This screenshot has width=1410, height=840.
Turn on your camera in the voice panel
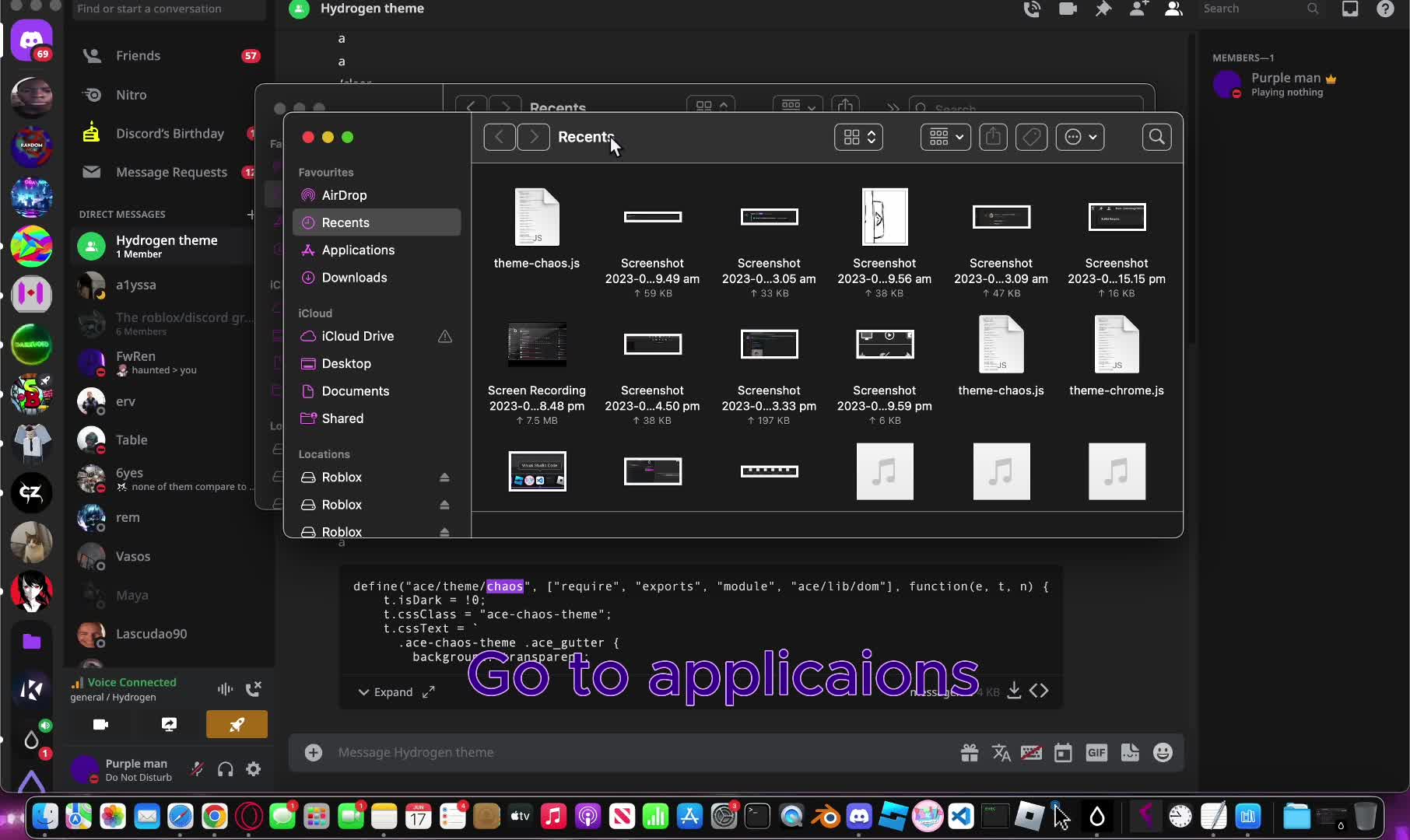click(100, 724)
